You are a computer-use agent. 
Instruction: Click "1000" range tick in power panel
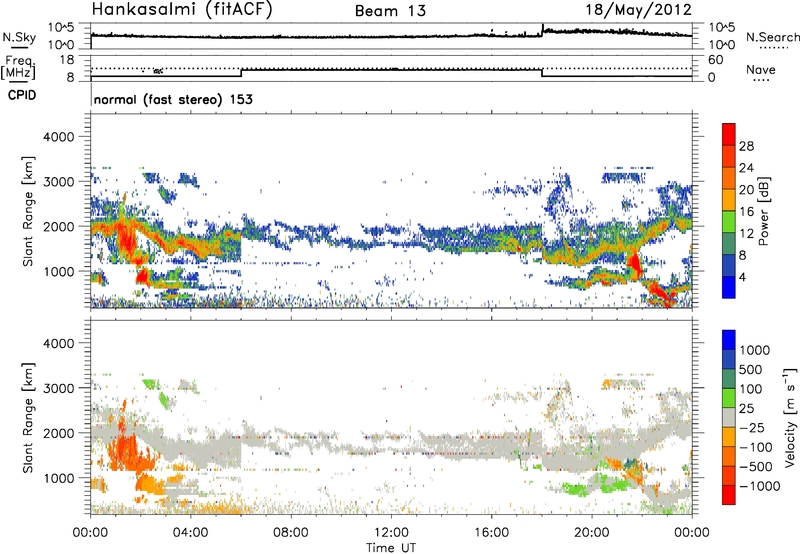pyautogui.click(x=58, y=271)
